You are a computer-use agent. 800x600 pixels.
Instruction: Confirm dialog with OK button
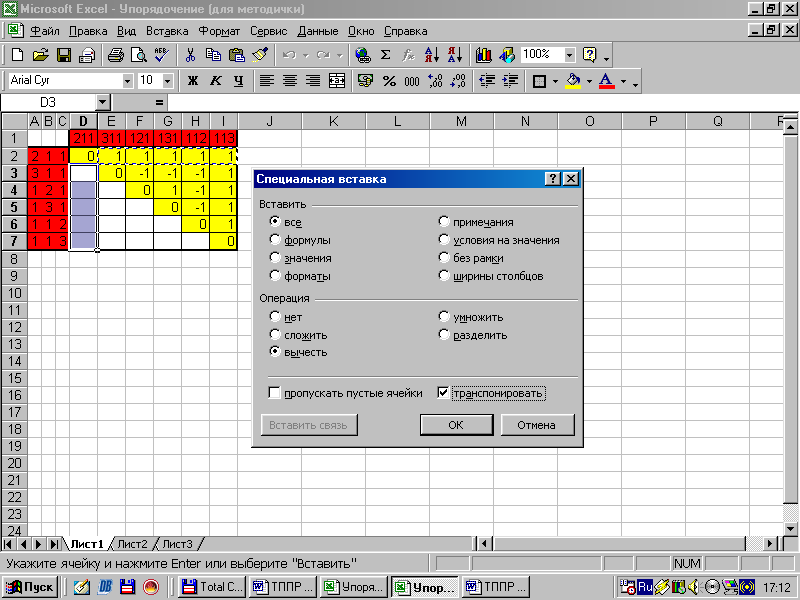point(456,425)
